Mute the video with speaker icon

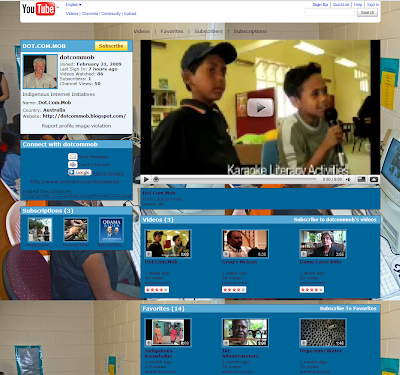[x=348, y=179]
